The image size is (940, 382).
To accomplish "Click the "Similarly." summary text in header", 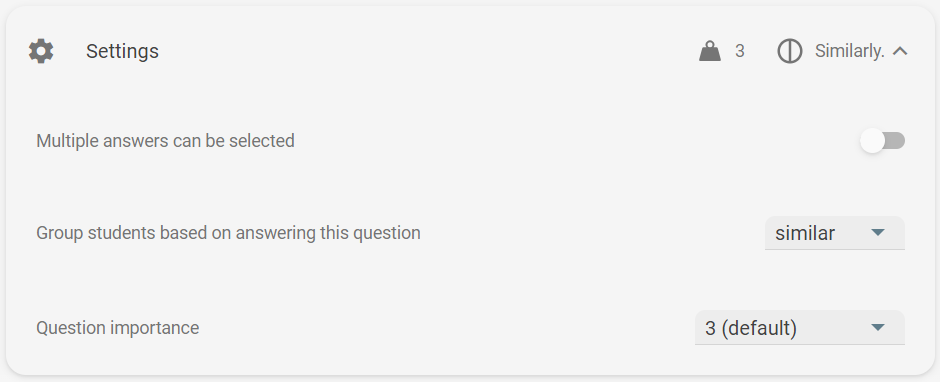I will (849, 52).
